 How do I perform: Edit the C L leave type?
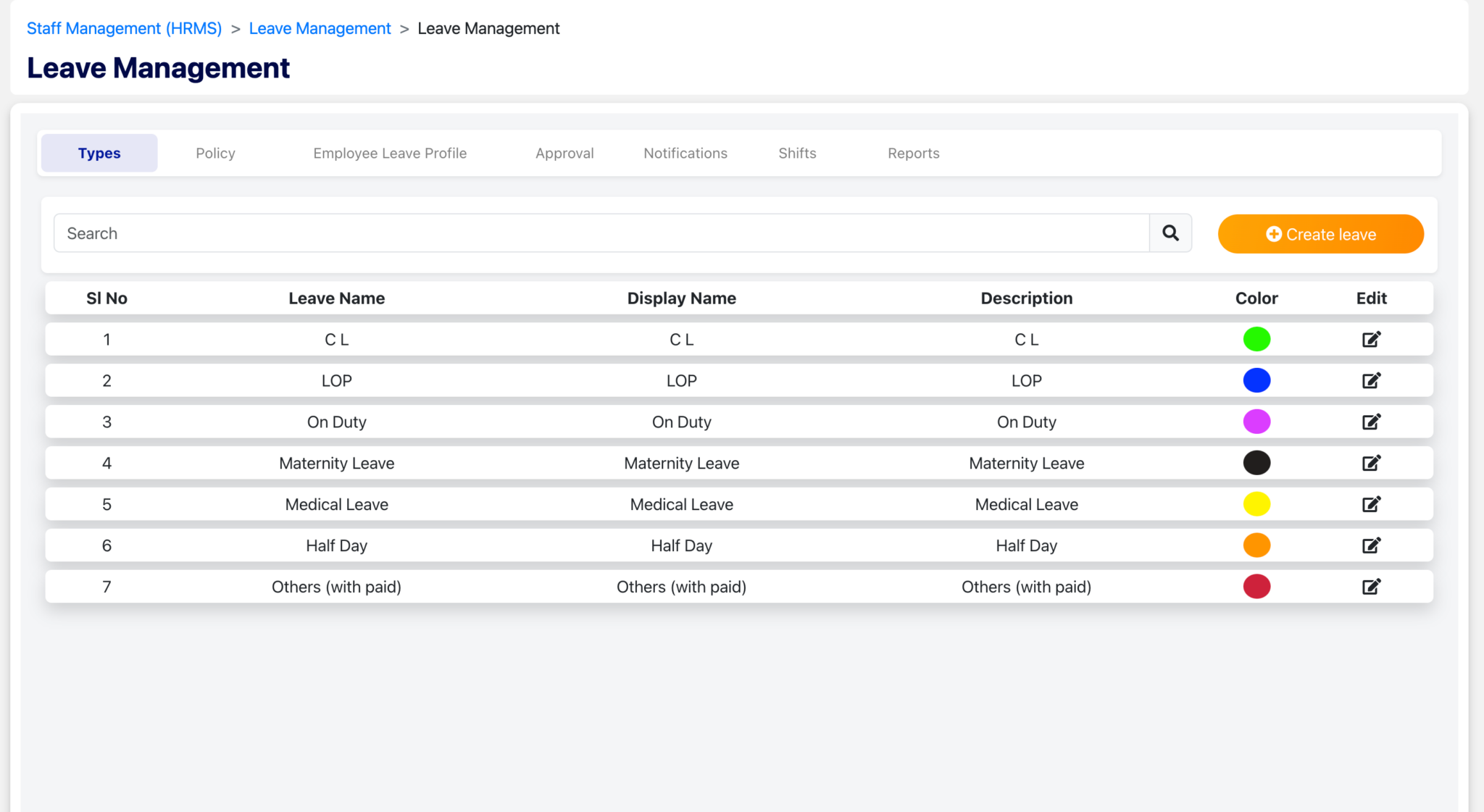(1371, 339)
